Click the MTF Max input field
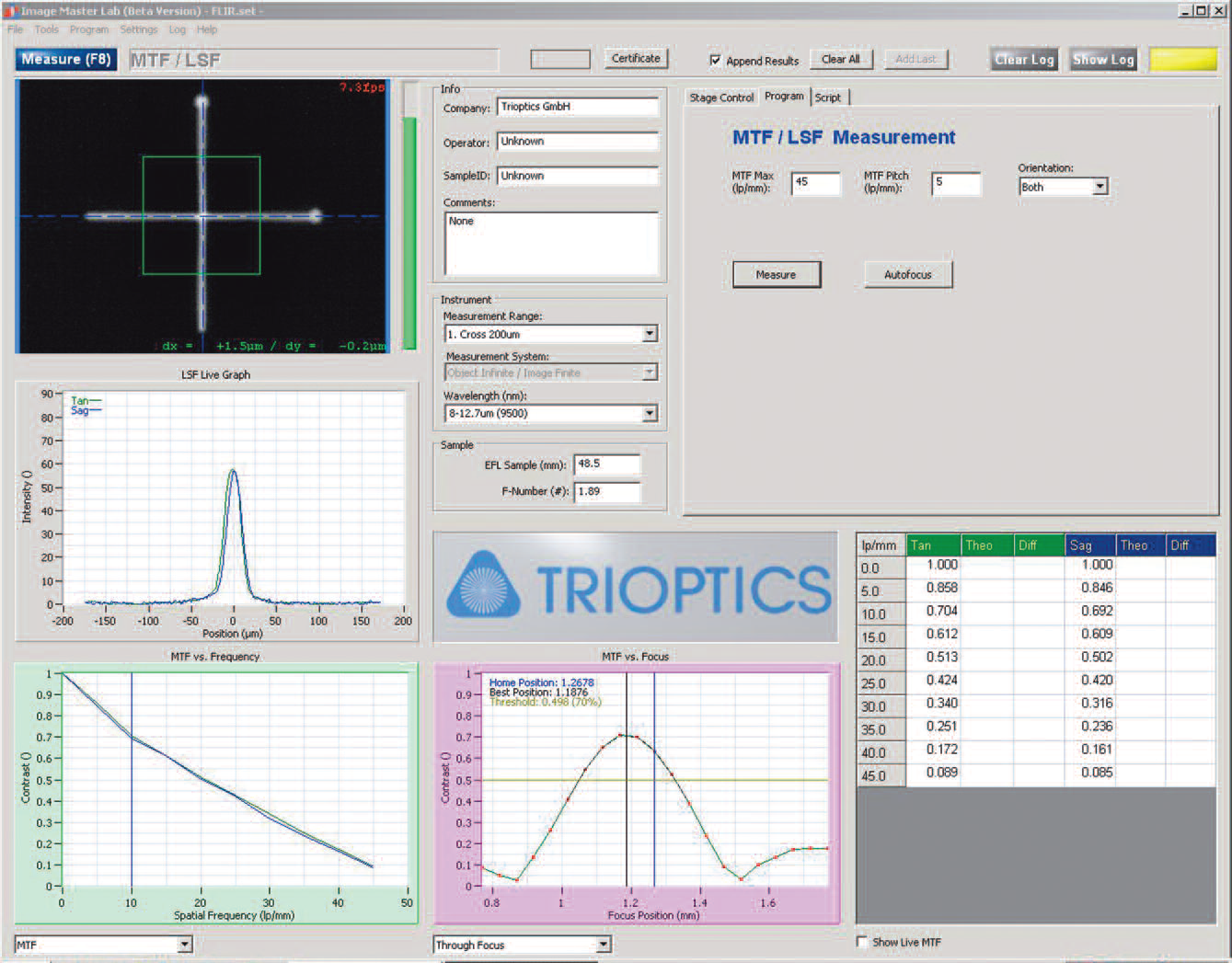Screen dimensions: 1232x963 point(815,183)
